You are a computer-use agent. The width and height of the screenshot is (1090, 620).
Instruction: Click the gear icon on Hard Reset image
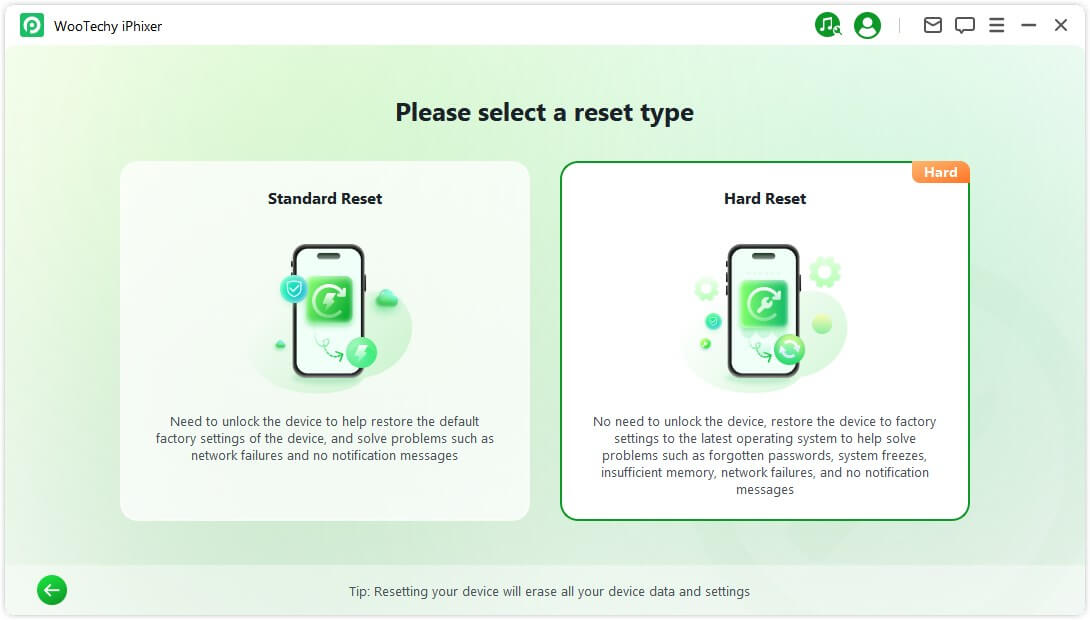825,271
